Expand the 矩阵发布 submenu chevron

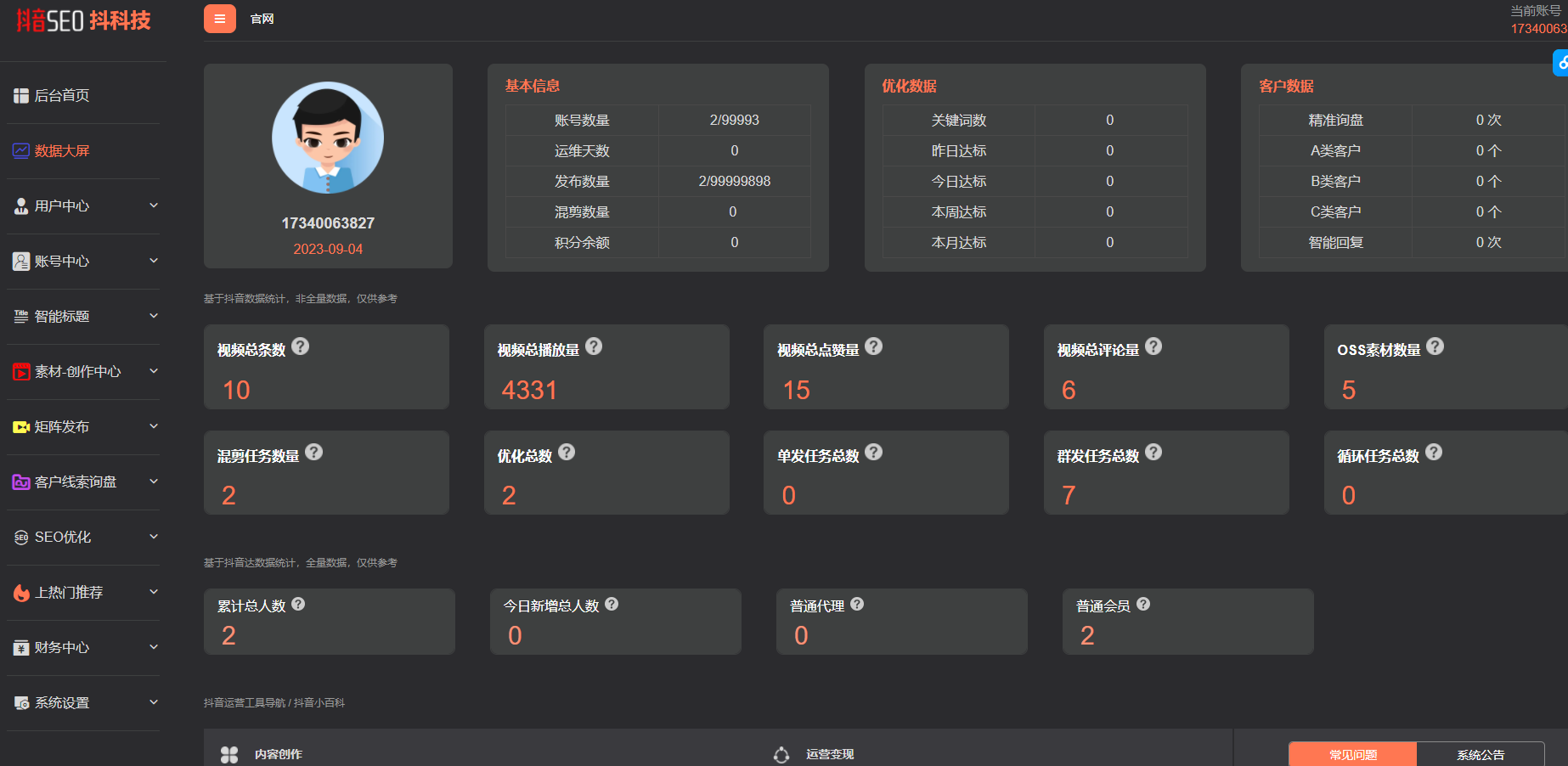pyautogui.click(x=154, y=426)
